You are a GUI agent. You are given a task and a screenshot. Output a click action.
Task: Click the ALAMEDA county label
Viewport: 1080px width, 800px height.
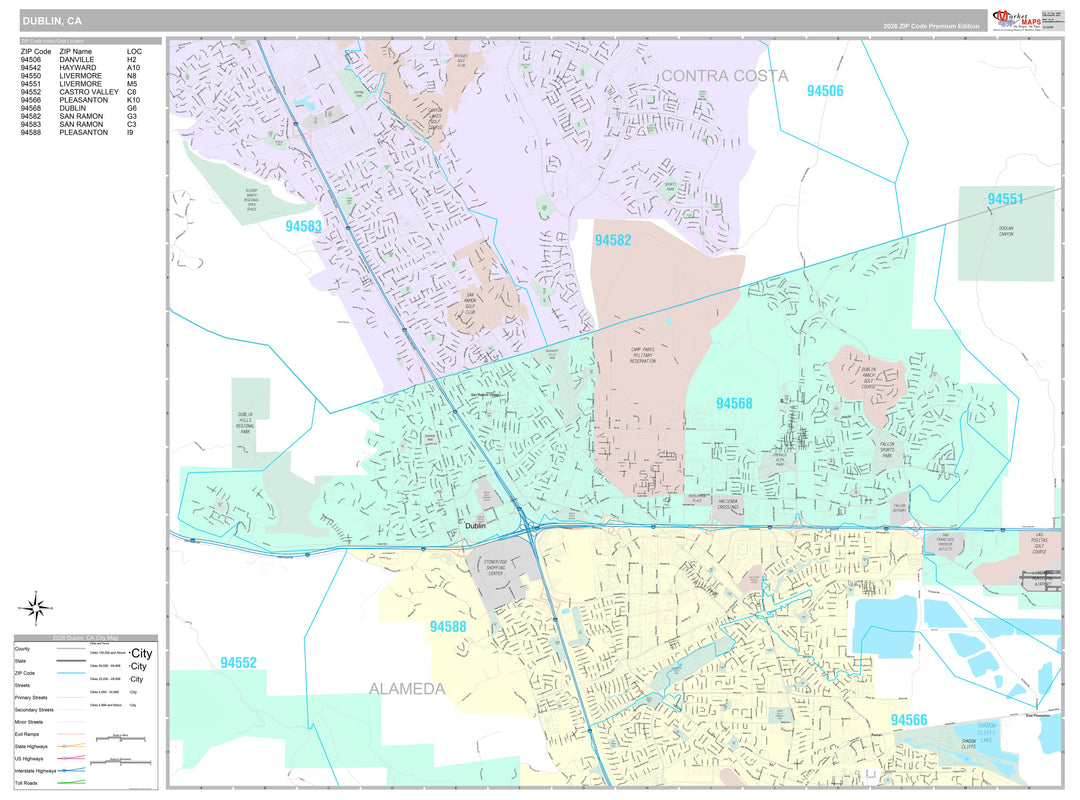click(x=406, y=689)
